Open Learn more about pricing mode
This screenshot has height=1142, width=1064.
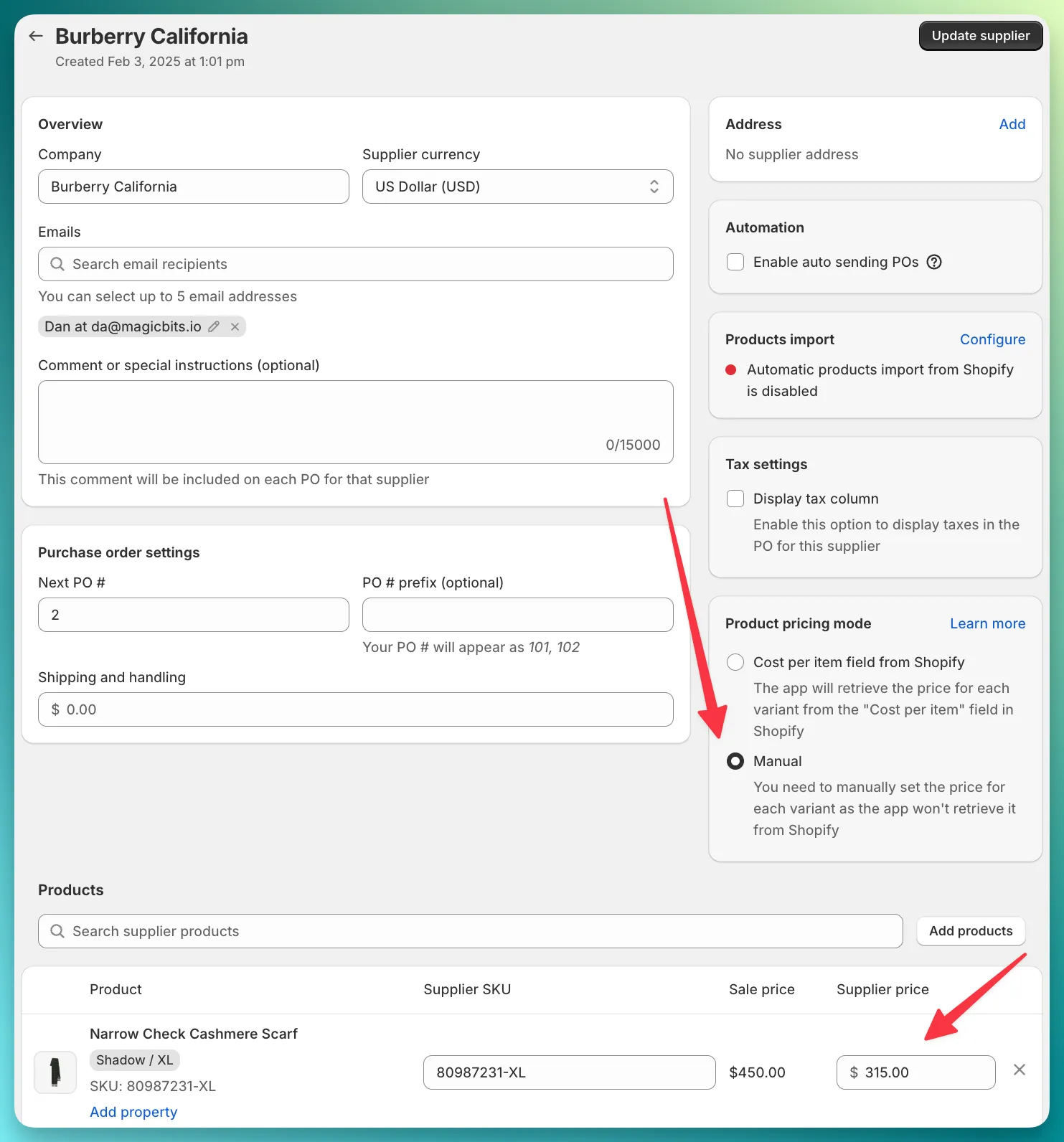click(987, 623)
